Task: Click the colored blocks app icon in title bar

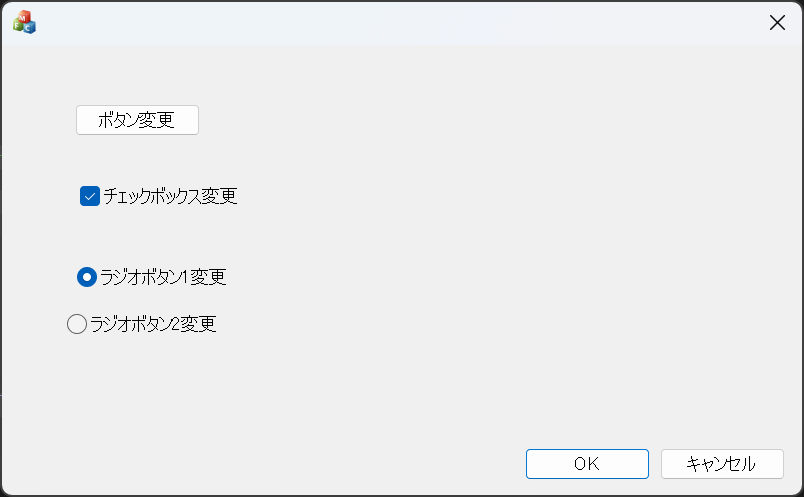Action: click(24, 22)
